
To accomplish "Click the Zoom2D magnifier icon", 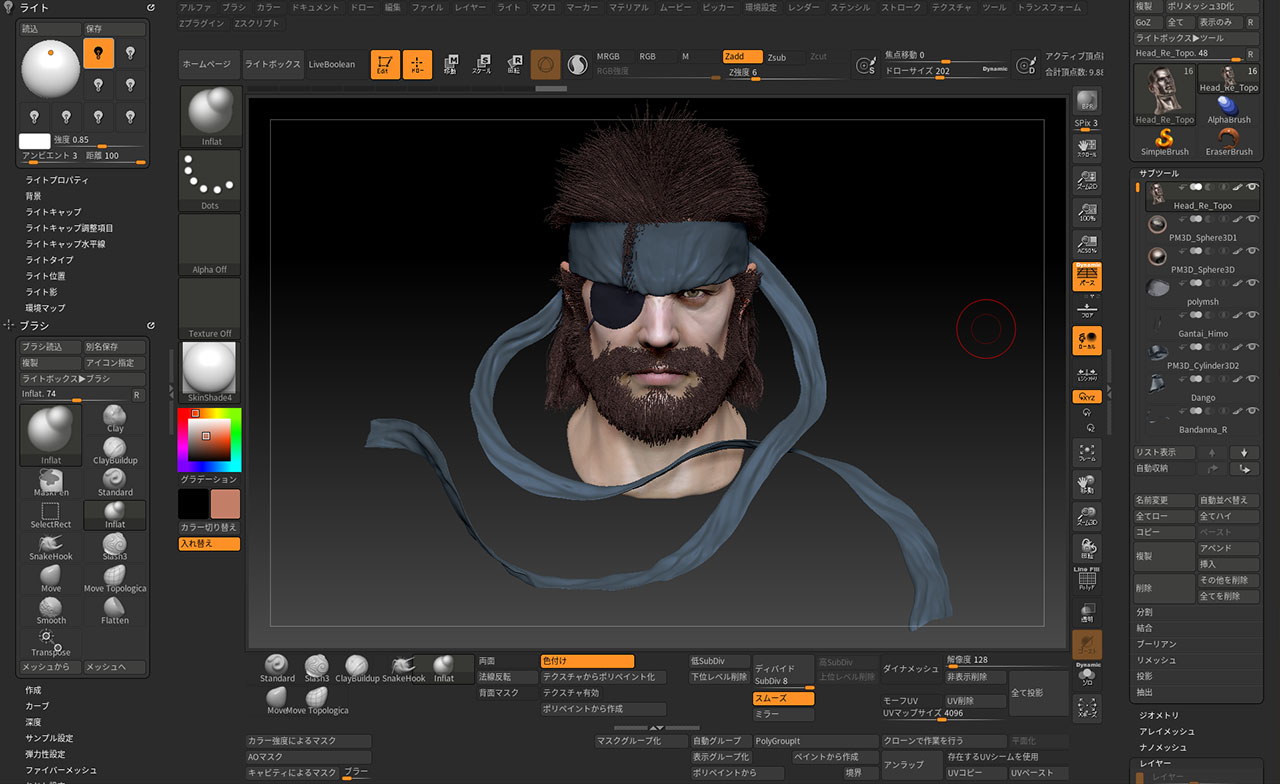I will [1086, 180].
